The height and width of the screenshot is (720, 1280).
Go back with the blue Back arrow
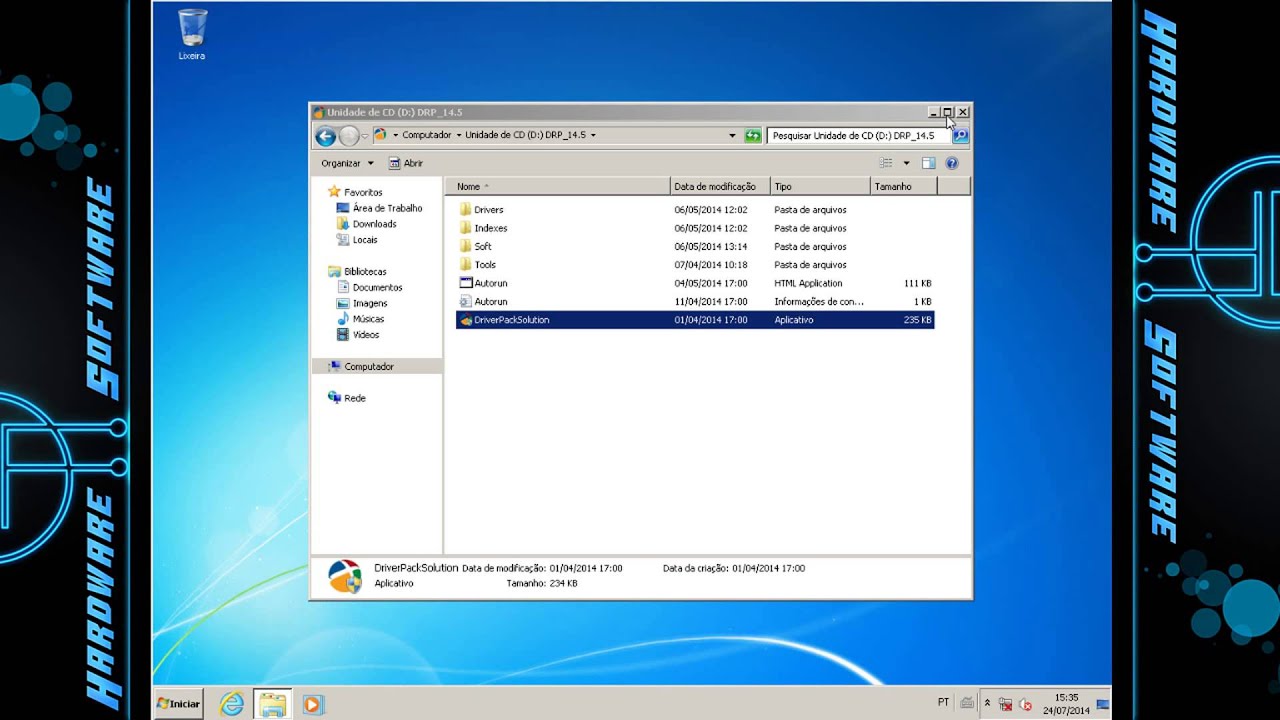tap(325, 136)
